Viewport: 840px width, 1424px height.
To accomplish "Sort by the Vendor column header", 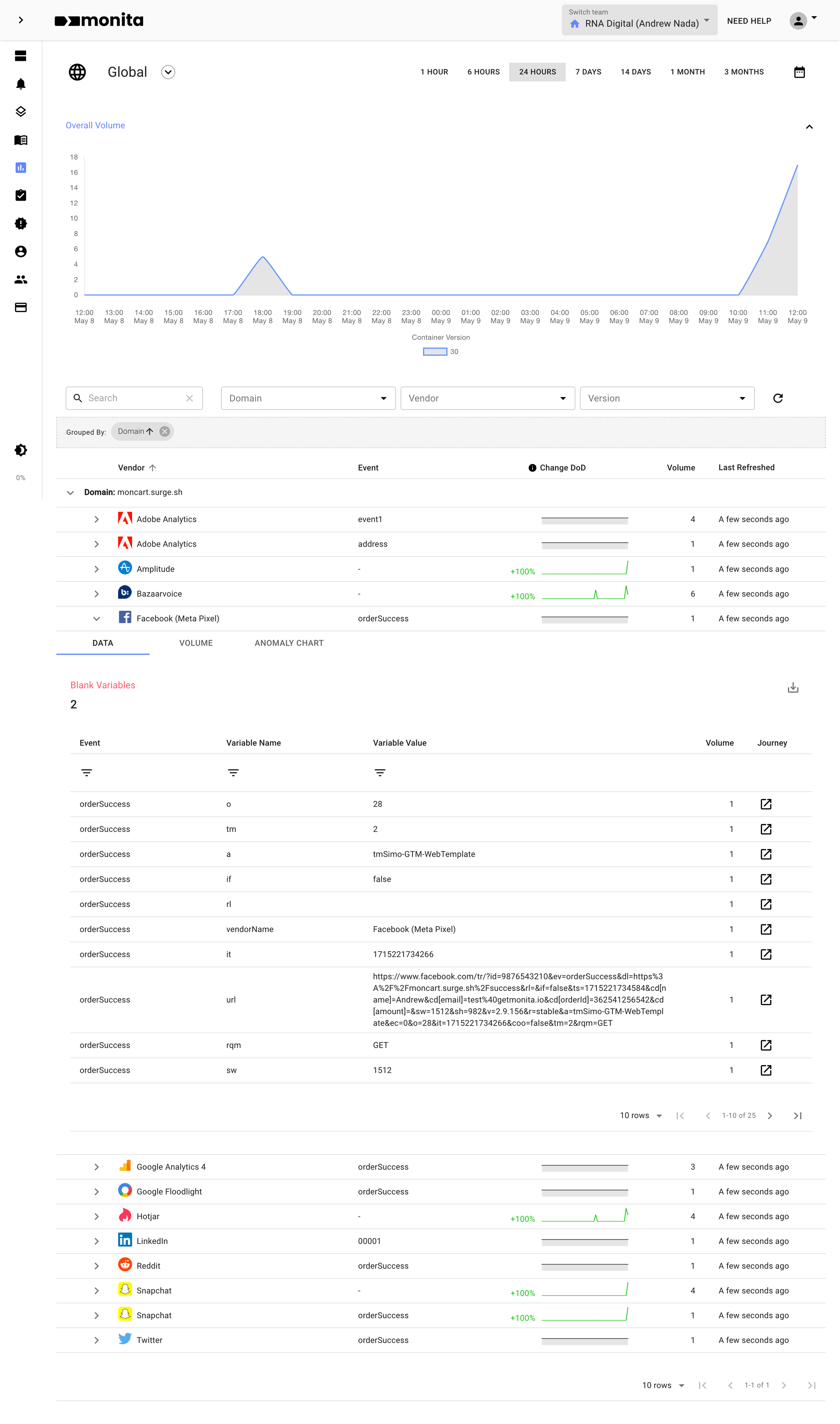I will [x=131, y=468].
